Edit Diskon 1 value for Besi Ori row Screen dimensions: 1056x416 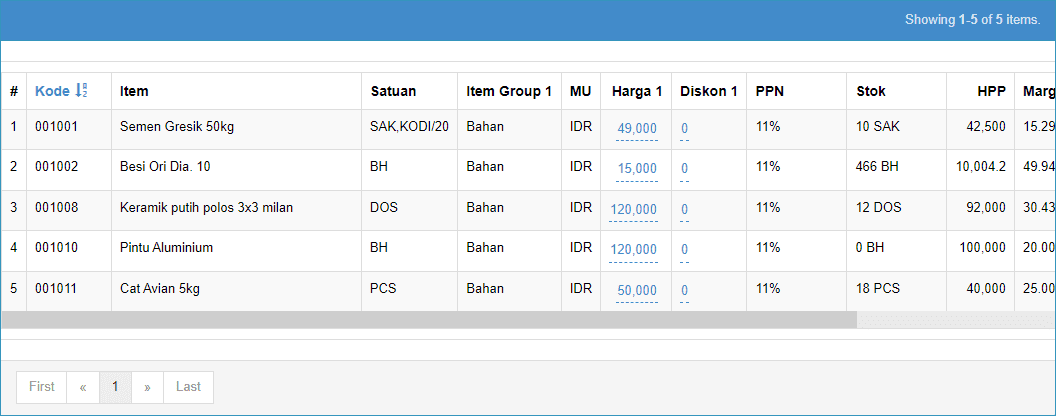coord(684,169)
